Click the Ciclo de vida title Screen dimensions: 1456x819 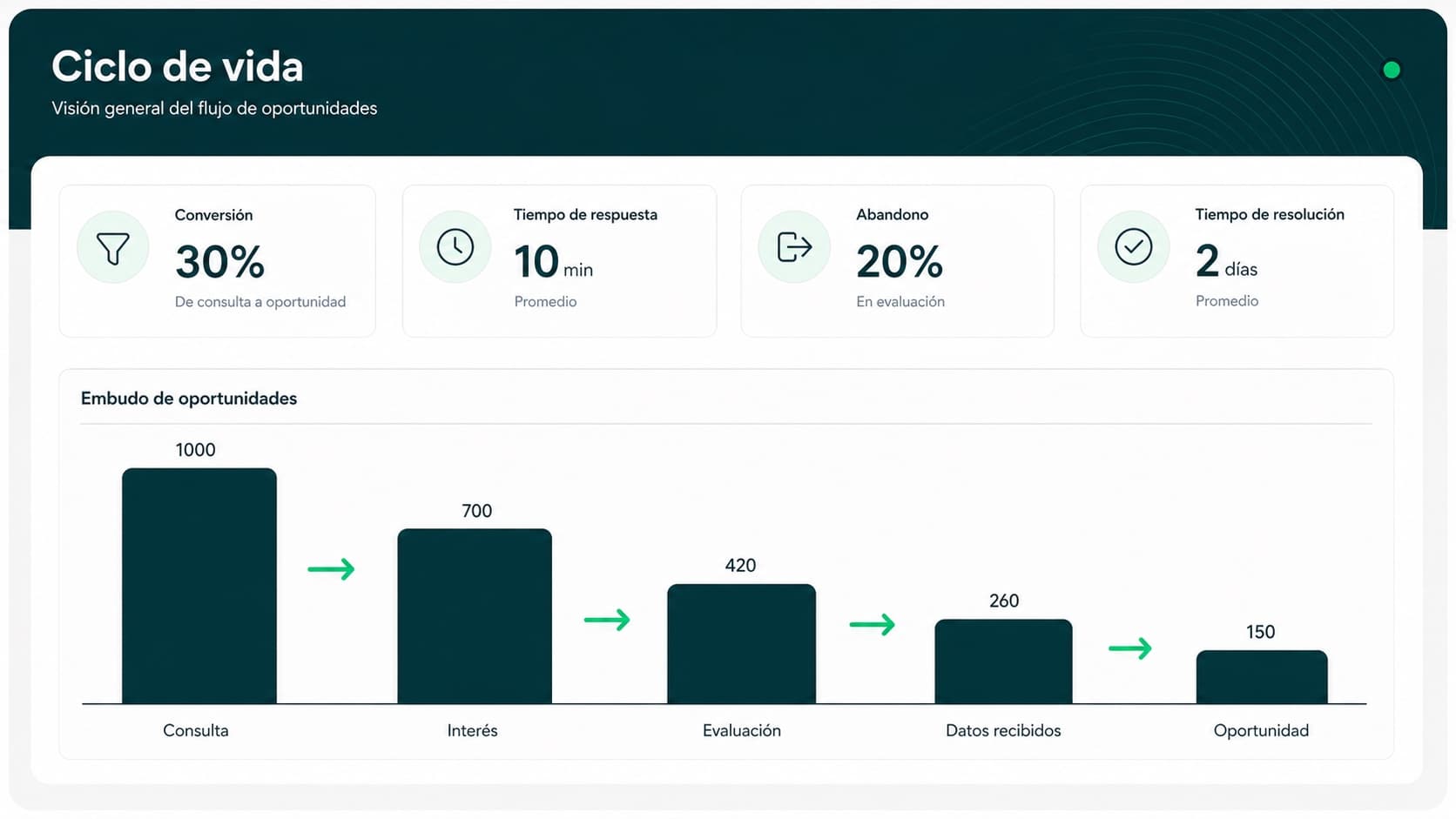[x=178, y=66]
